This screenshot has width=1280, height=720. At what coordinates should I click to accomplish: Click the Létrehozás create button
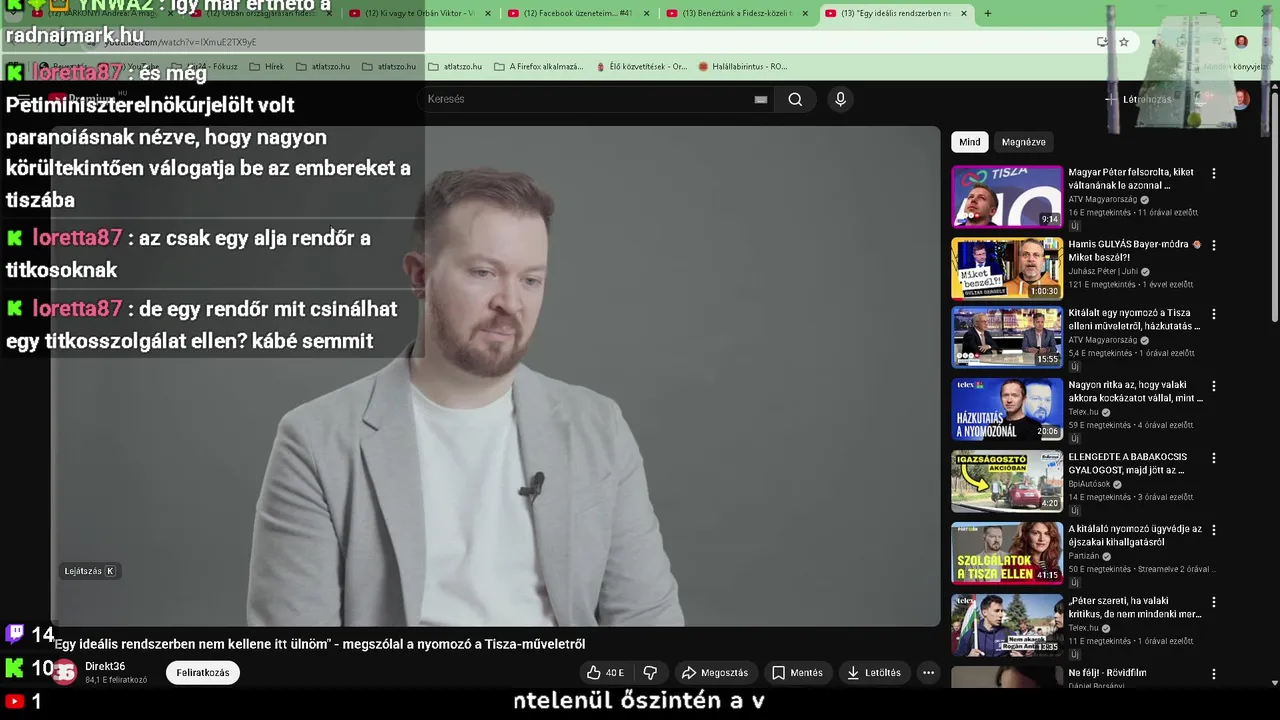[x=1138, y=99]
